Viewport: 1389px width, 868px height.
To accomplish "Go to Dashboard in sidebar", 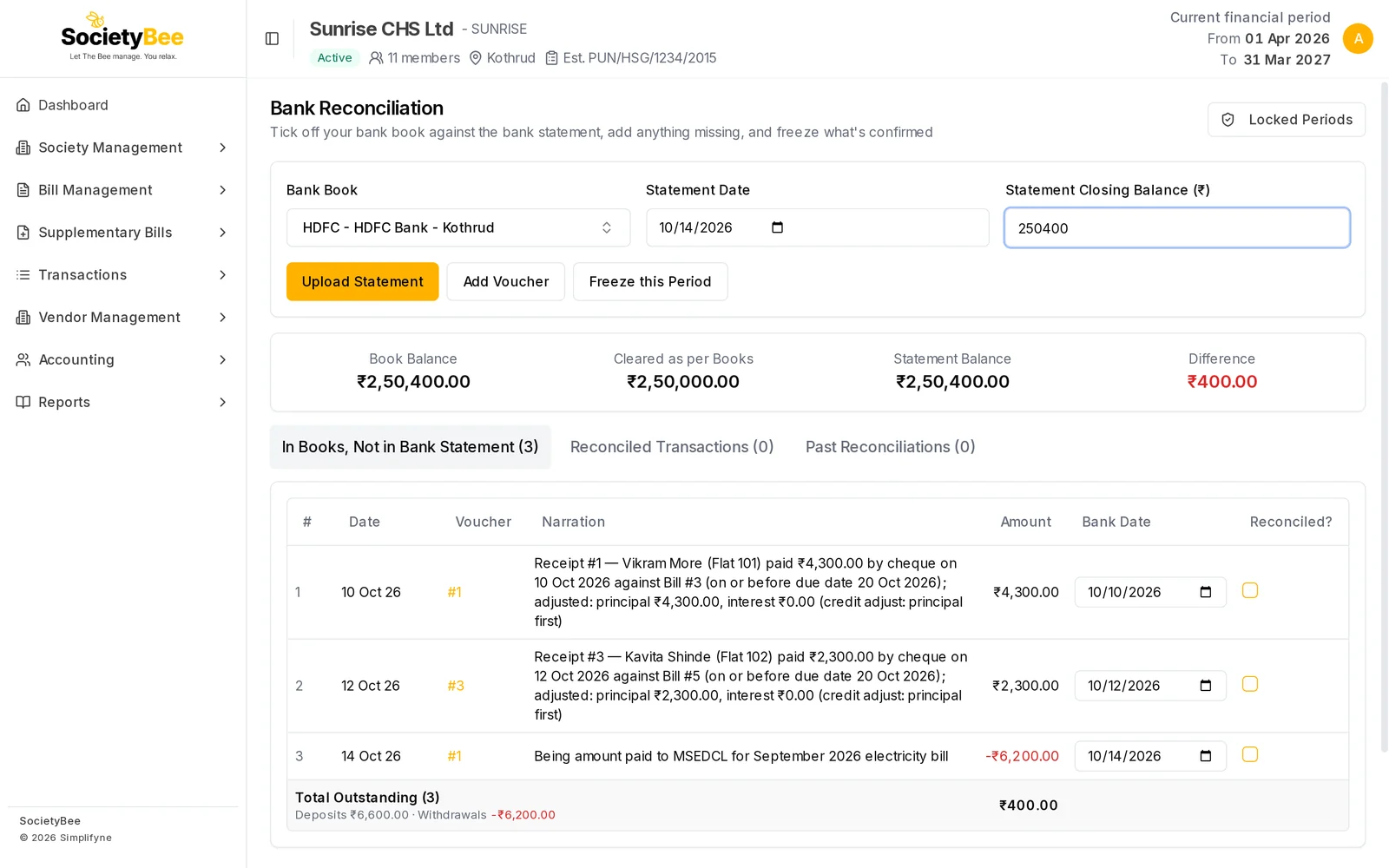I will (x=122, y=105).
